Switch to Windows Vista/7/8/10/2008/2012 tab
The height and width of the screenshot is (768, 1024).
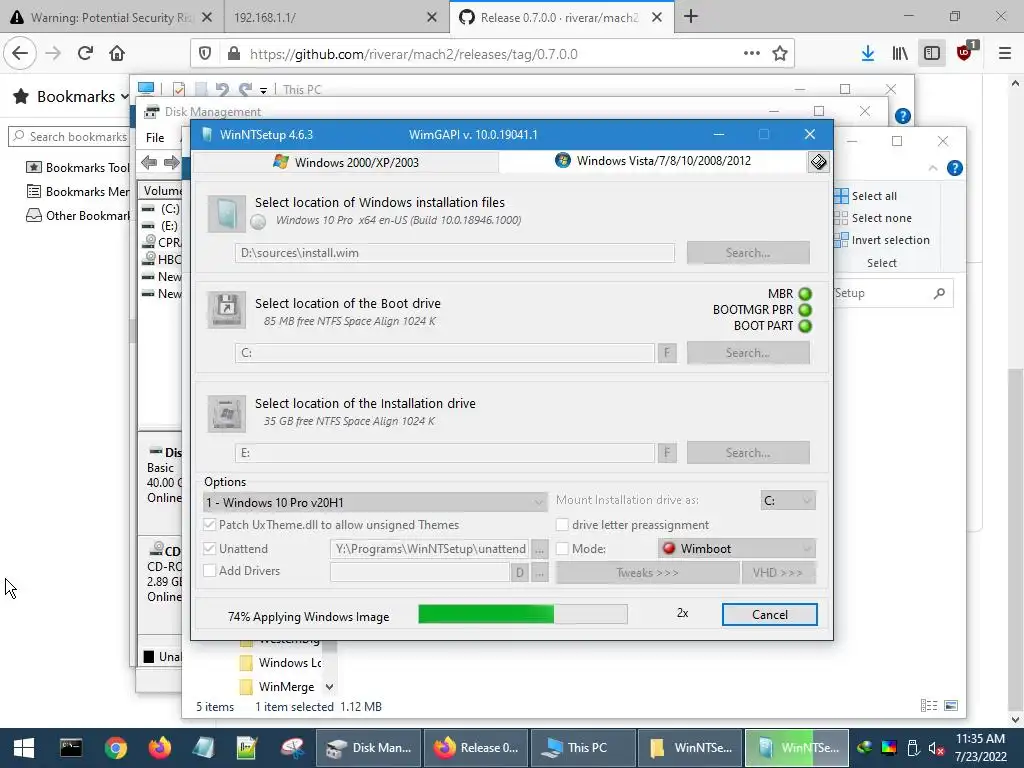point(653,161)
